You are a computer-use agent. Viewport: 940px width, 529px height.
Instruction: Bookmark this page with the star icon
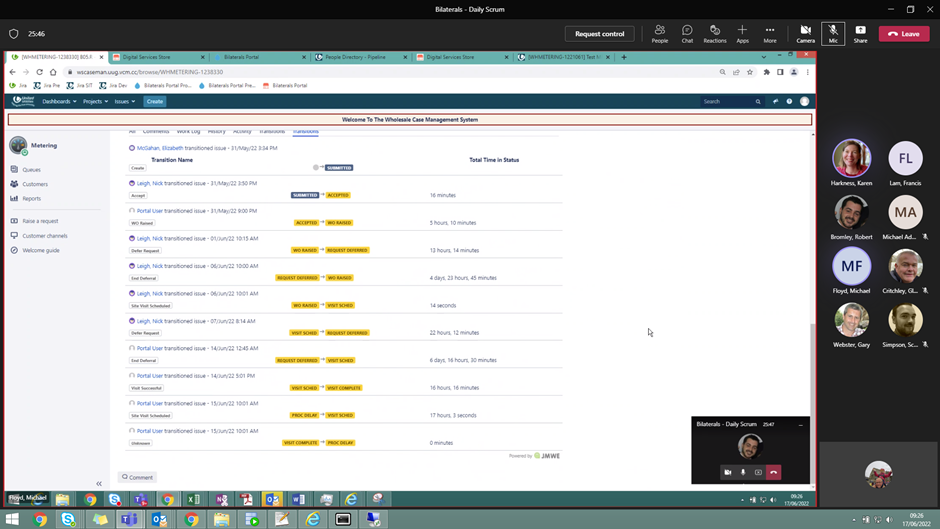click(749, 72)
